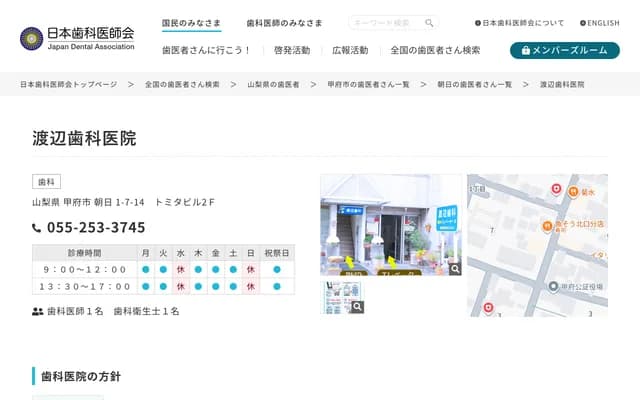
Task: Click the keyword search input field
Action: coord(393,23)
